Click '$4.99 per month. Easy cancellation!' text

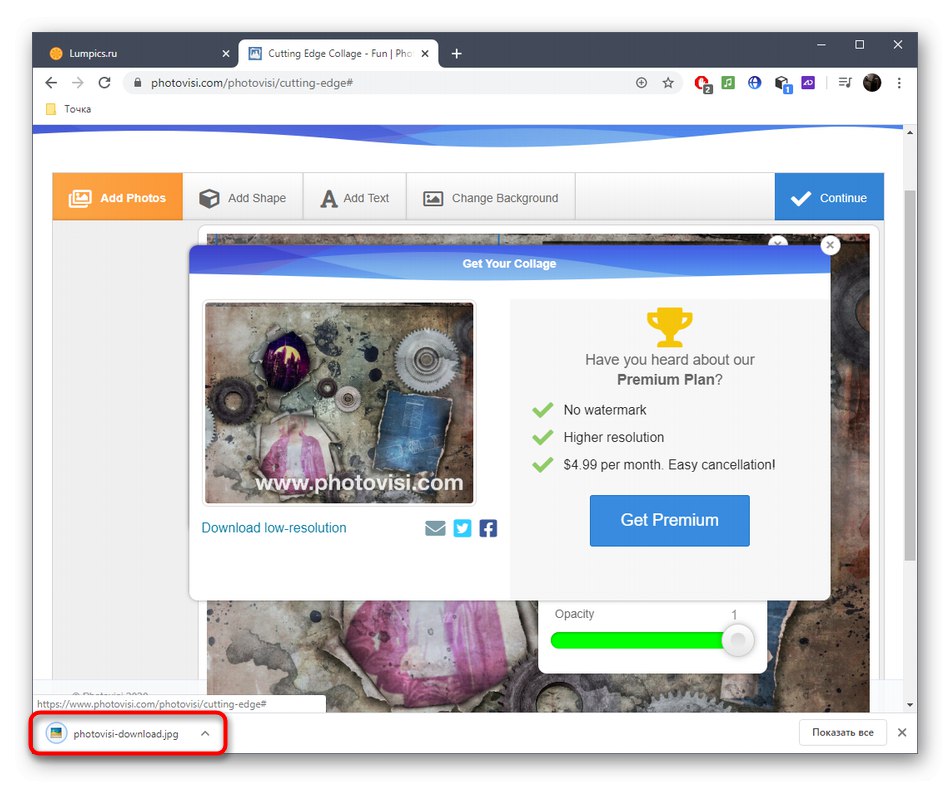669,465
